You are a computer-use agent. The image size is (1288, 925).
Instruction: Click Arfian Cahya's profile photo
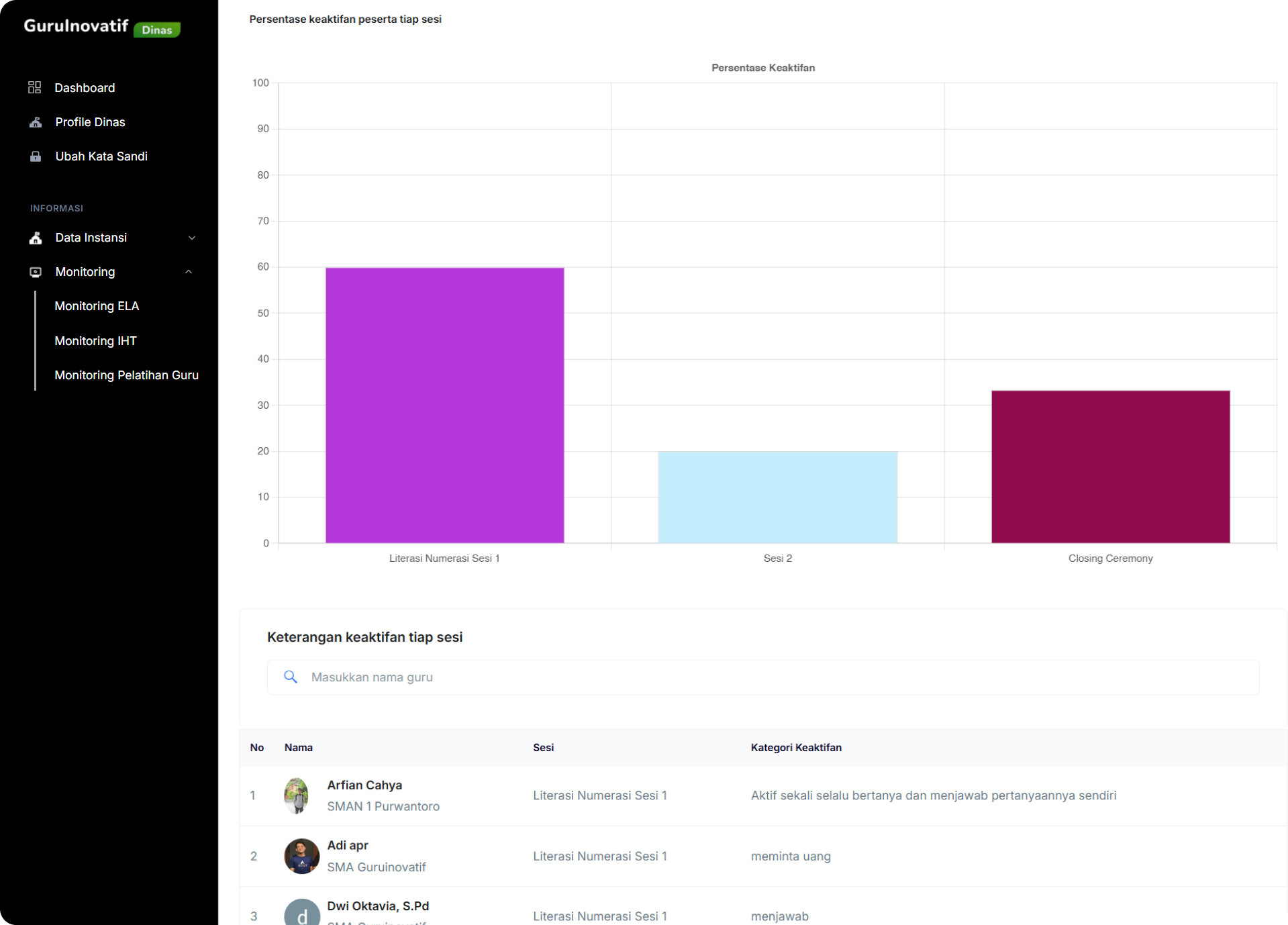click(296, 795)
